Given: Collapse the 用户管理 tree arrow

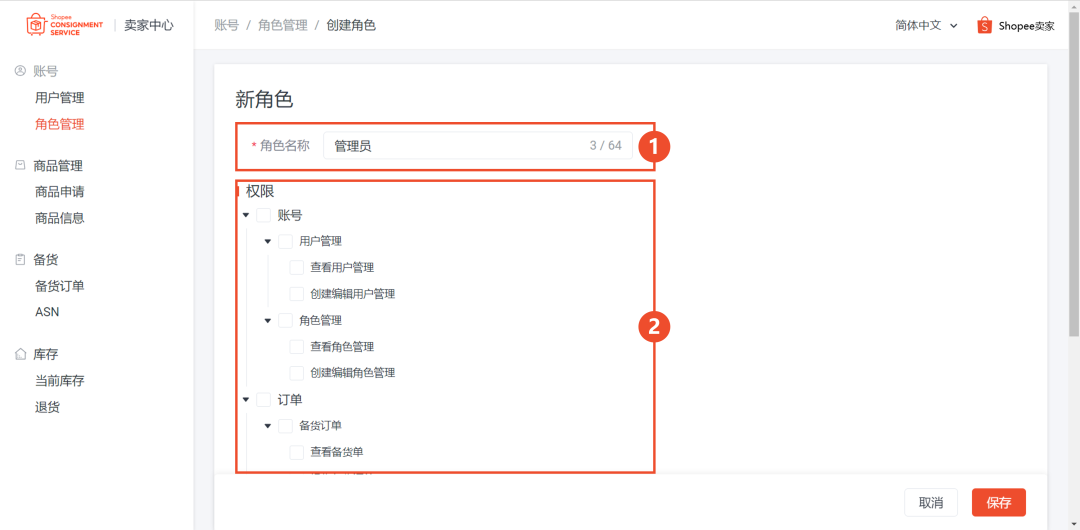Looking at the screenshot, I should pyautogui.click(x=268, y=241).
